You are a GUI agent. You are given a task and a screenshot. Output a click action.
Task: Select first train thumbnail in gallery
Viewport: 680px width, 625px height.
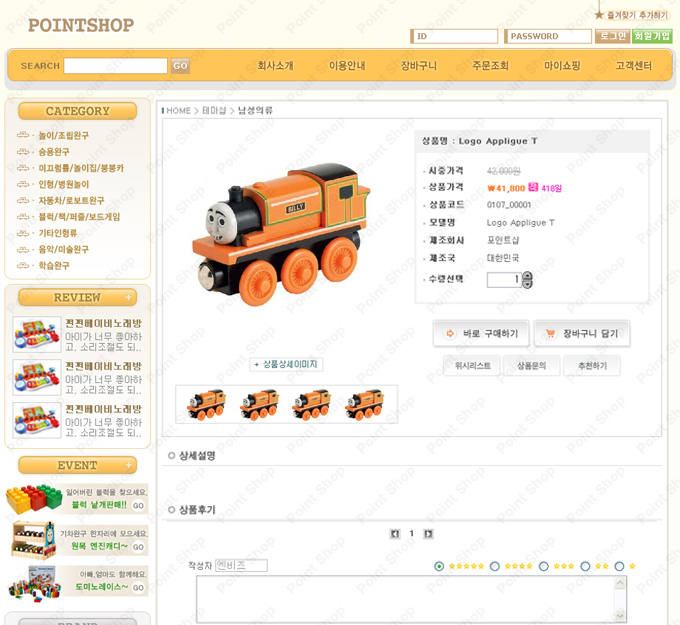(206, 404)
